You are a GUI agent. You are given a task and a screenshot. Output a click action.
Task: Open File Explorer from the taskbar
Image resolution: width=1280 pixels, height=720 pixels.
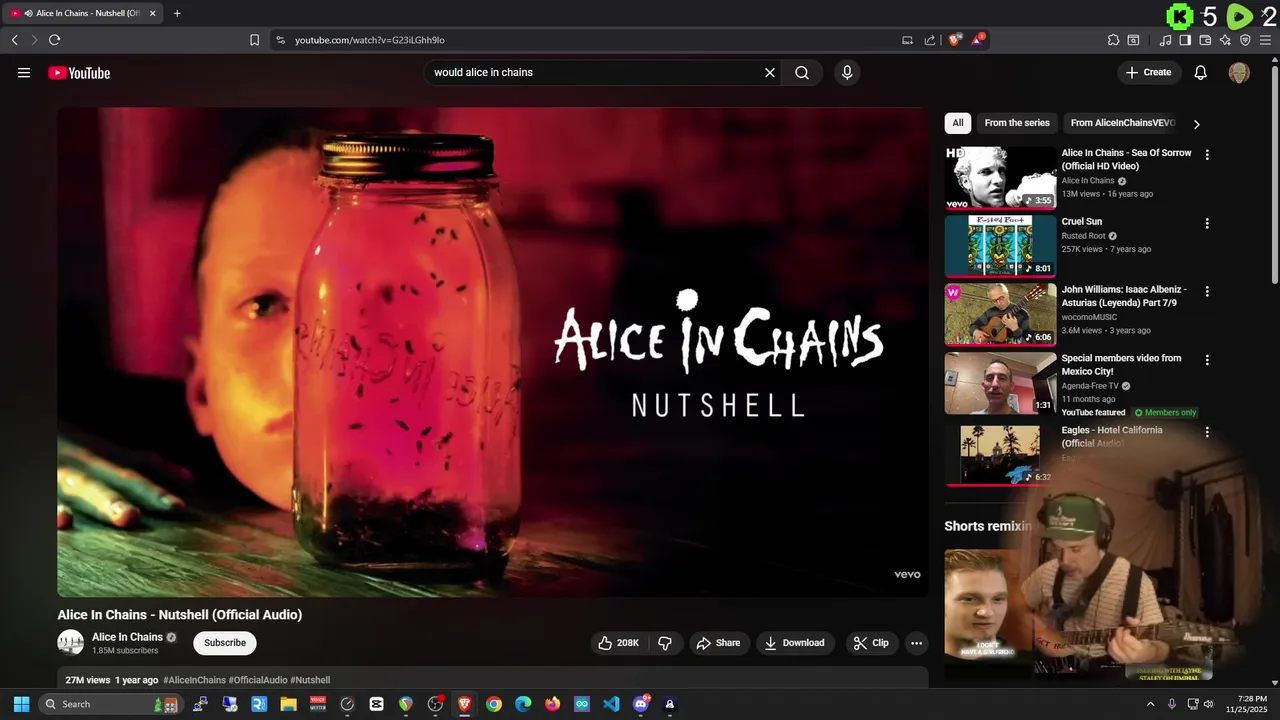(x=288, y=704)
